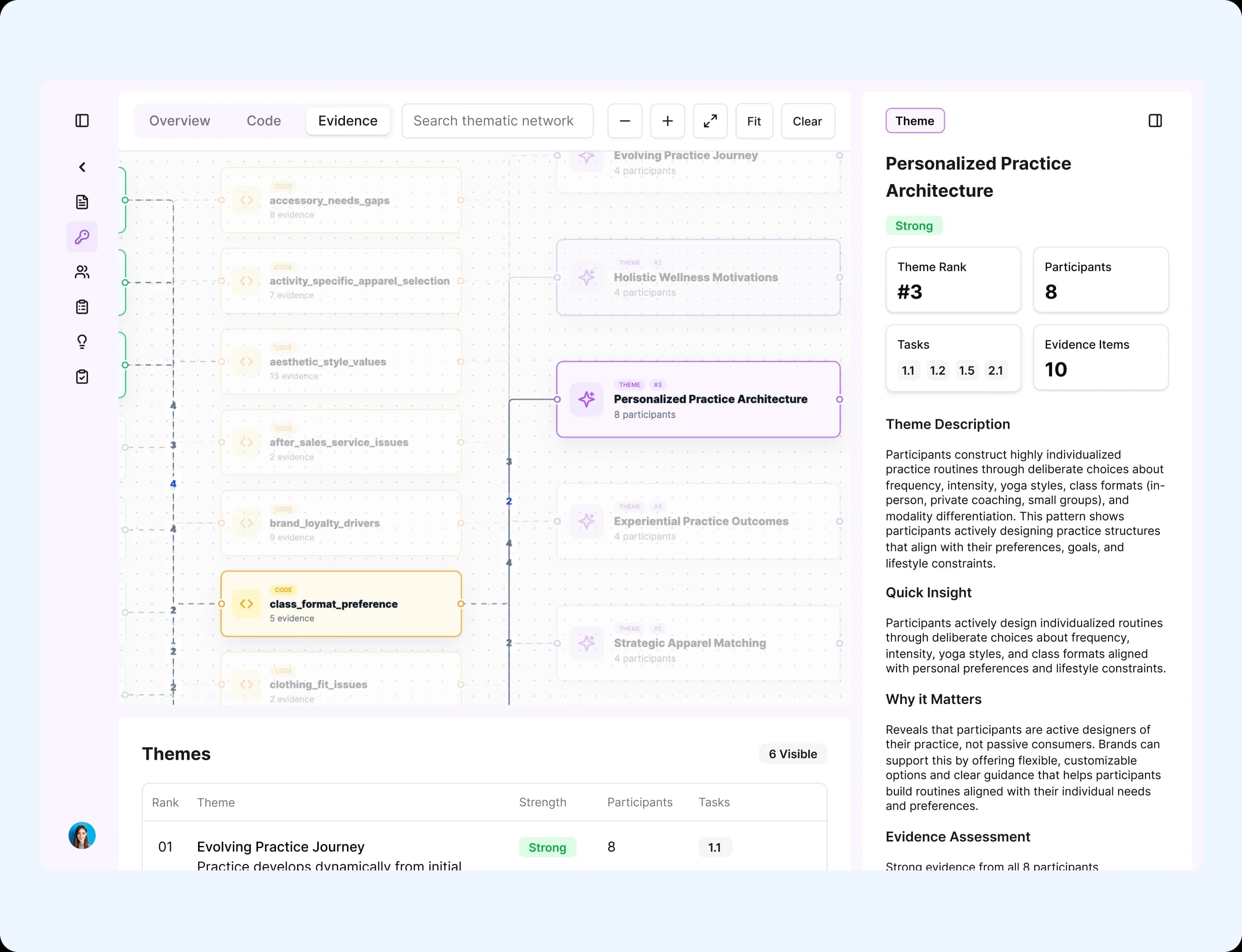1242x952 pixels.
Task: Click the Evidence Items 10 card
Action: (1101, 358)
